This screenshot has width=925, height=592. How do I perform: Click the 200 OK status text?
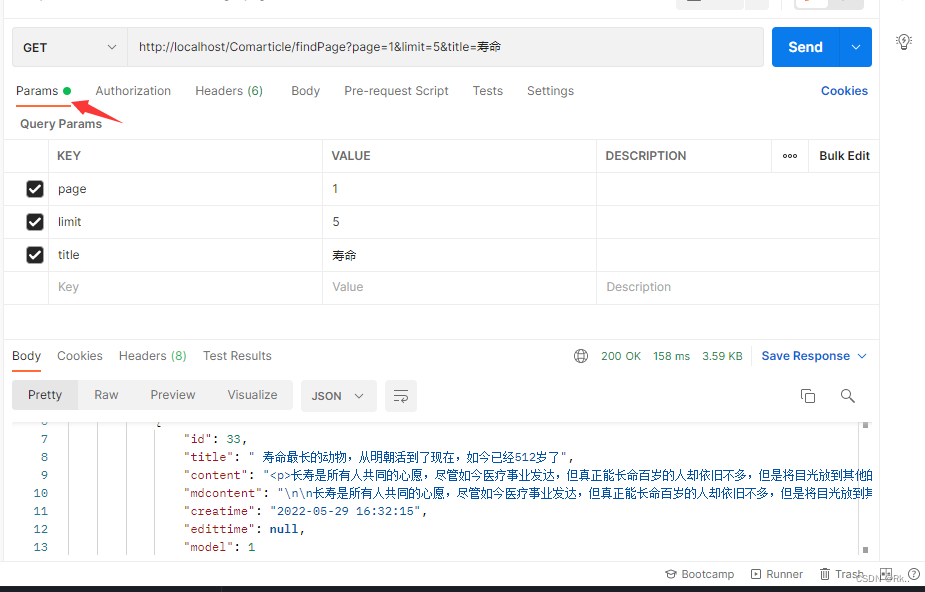click(621, 356)
